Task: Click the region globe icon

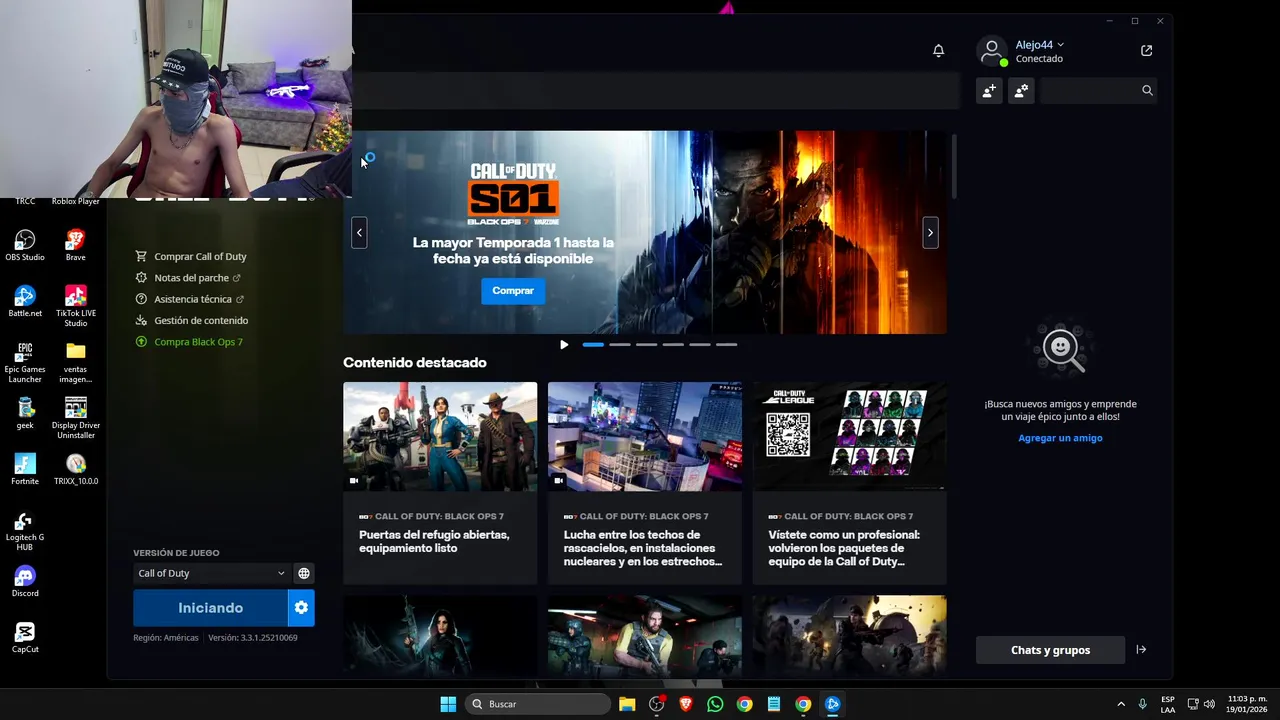Action: (x=304, y=573)
